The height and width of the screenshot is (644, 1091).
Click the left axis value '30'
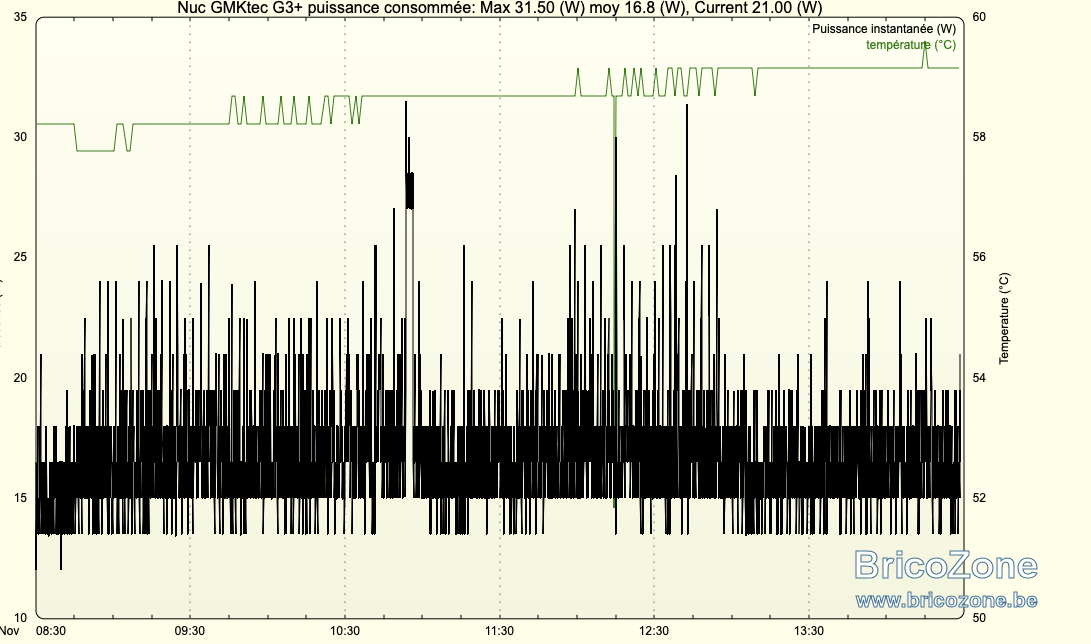click(x=20, y=137)
